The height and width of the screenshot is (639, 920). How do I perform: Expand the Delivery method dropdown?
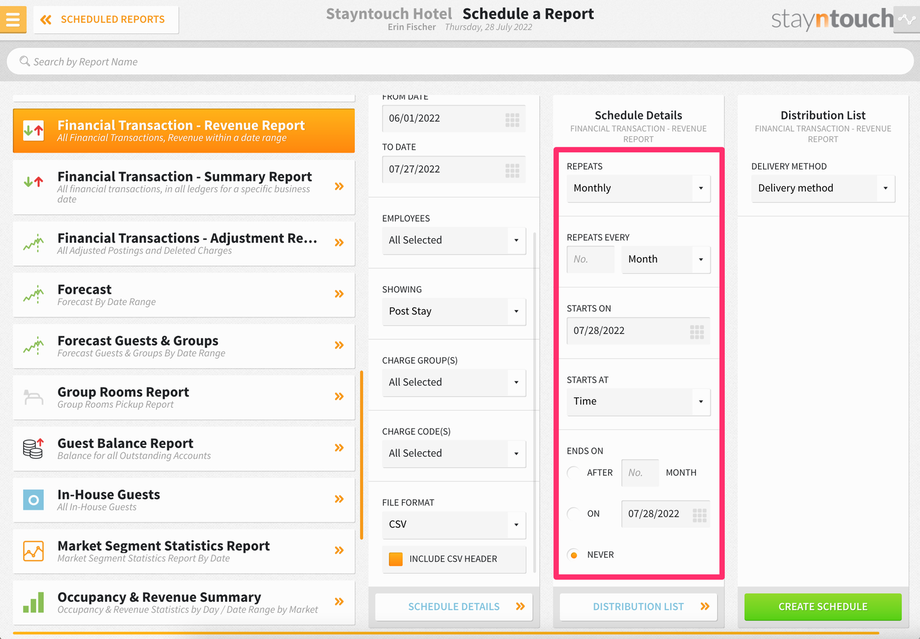[823, 188]
